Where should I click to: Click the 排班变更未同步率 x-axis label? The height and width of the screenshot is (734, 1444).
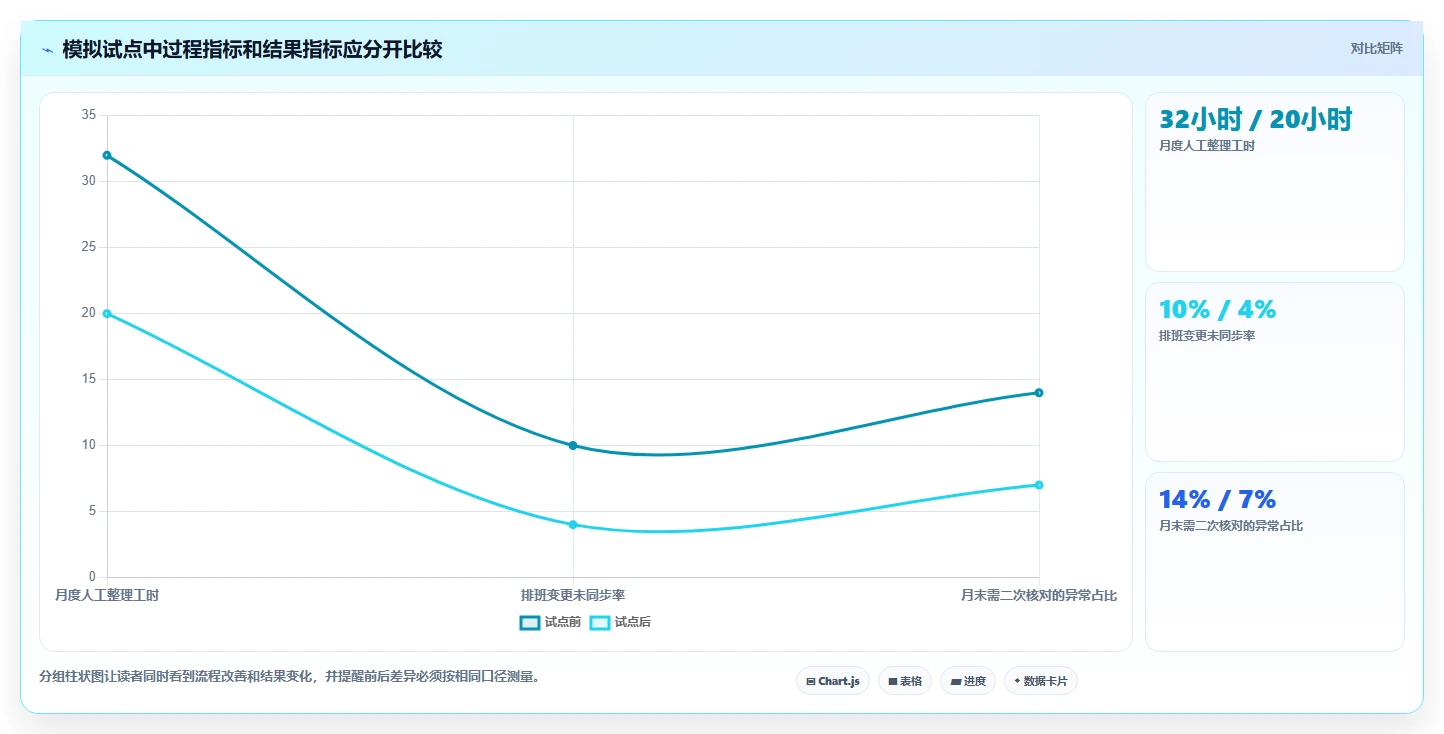click(x=573, y=595)
